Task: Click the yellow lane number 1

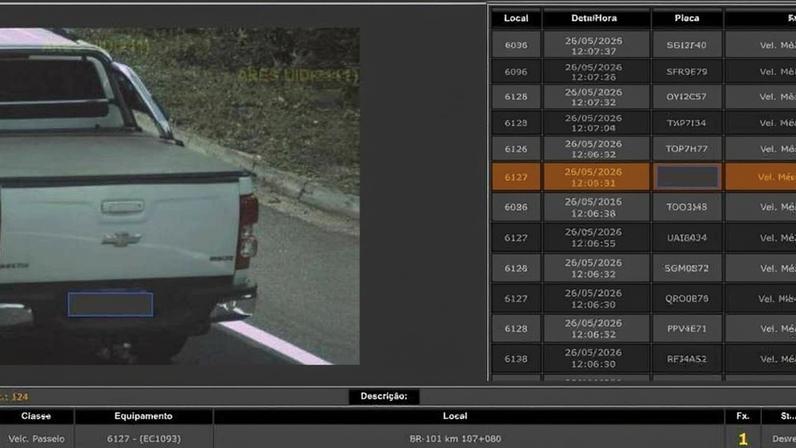Action: point(743,438)
